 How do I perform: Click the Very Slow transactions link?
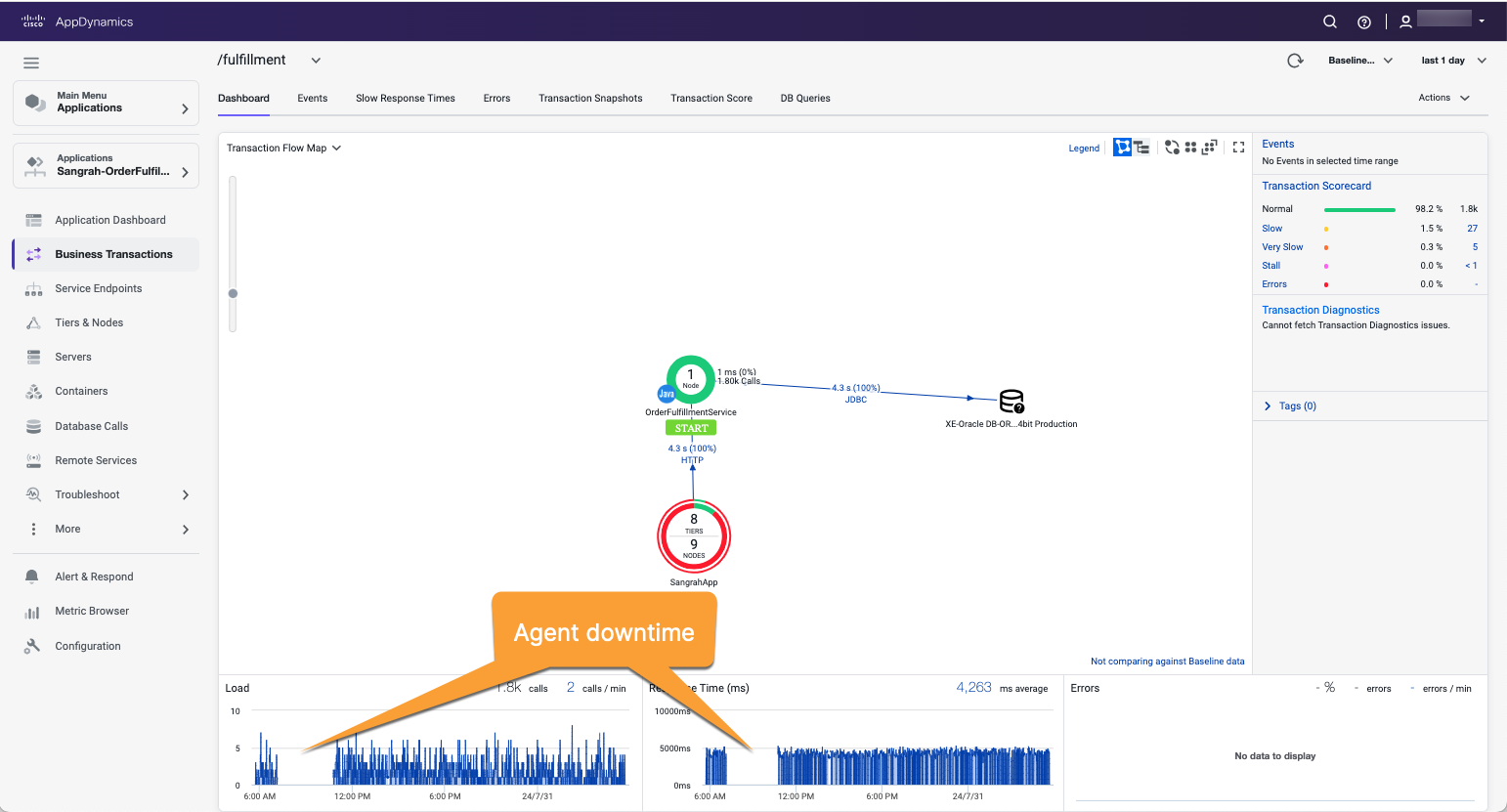pos(1282,247)
